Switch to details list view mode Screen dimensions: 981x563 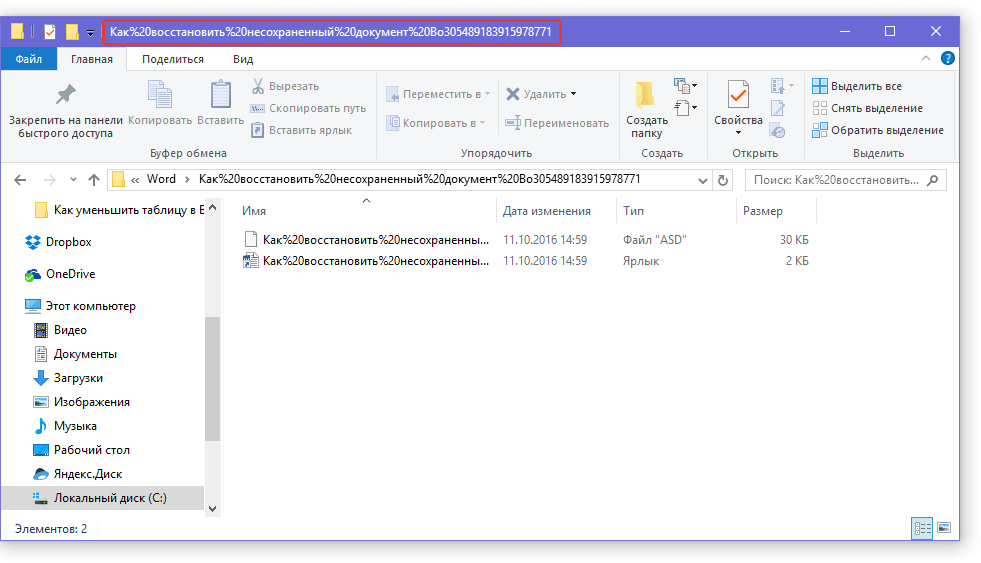[x=921, y=527]
